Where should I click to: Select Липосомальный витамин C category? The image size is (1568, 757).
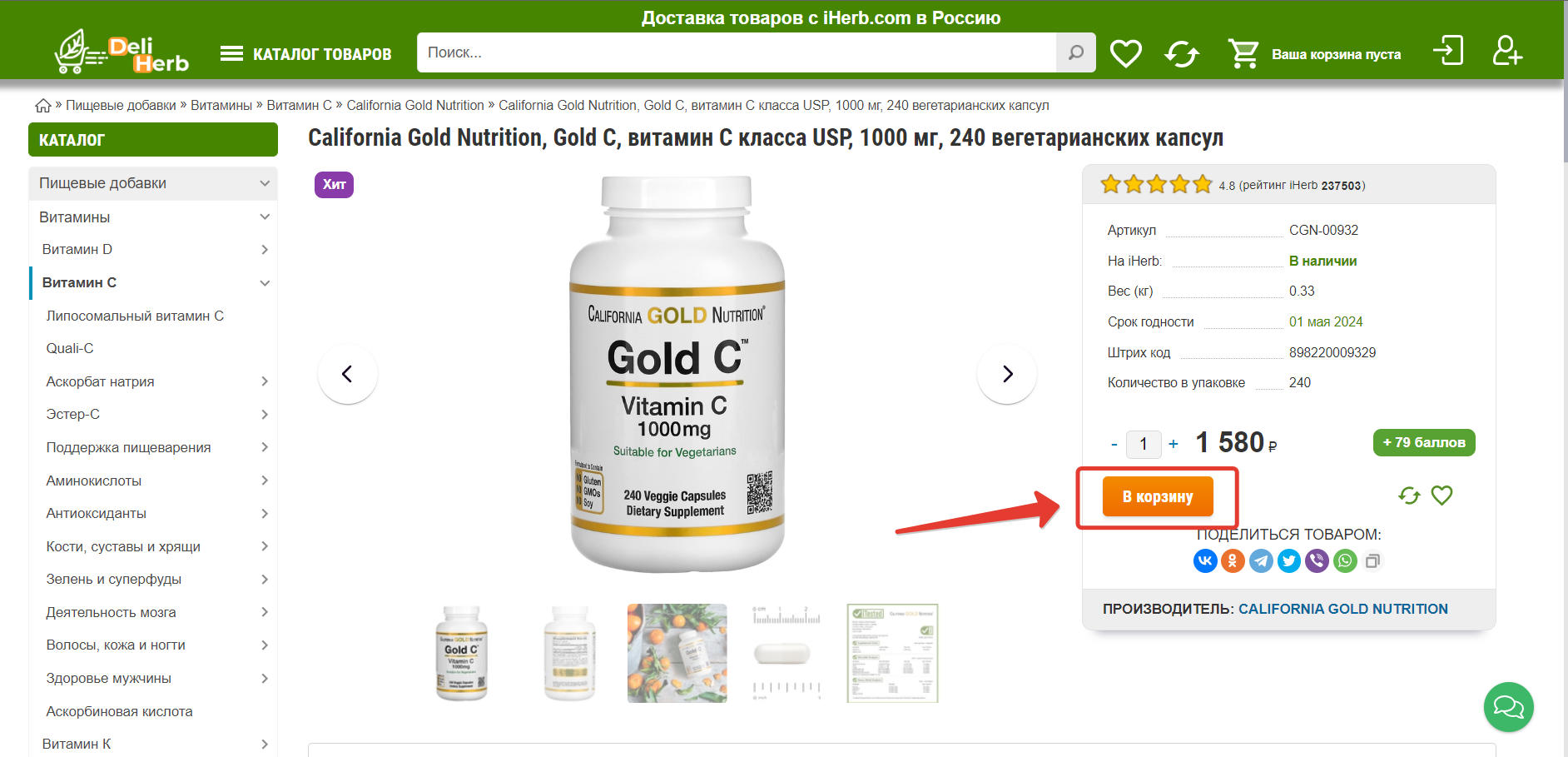pyautogui.click(x=135, y=316)
